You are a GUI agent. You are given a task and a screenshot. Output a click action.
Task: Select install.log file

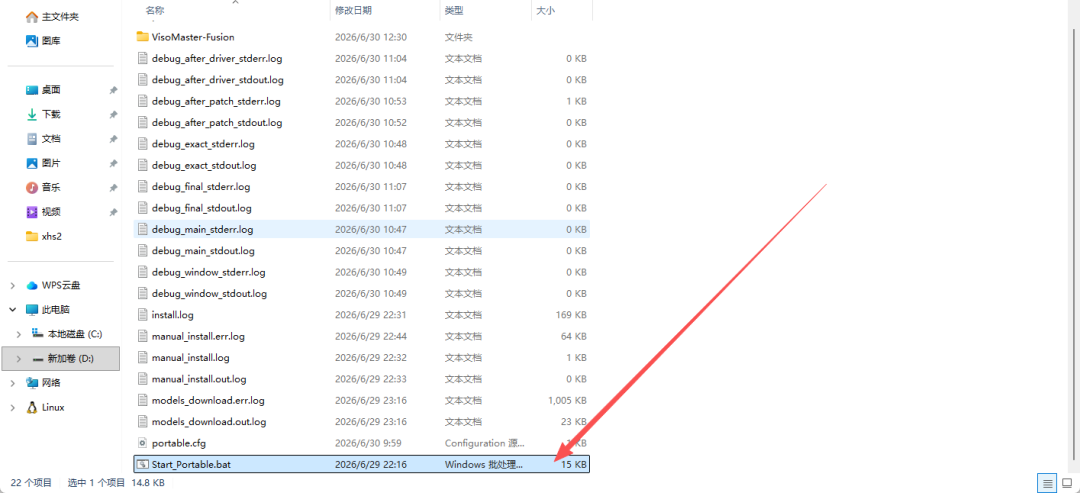(362, 315)
